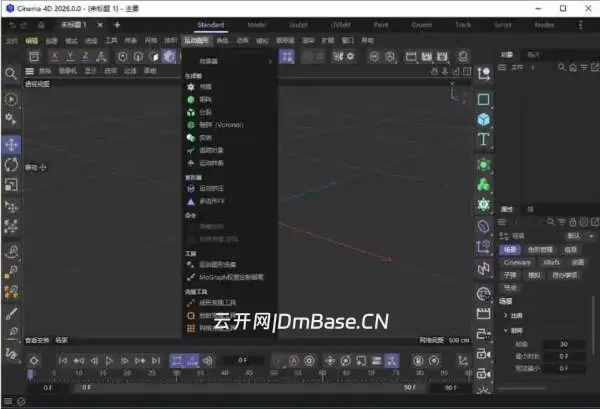Click the purple PolyFX triangle item
600x409 pixels.
pos(191,201)
